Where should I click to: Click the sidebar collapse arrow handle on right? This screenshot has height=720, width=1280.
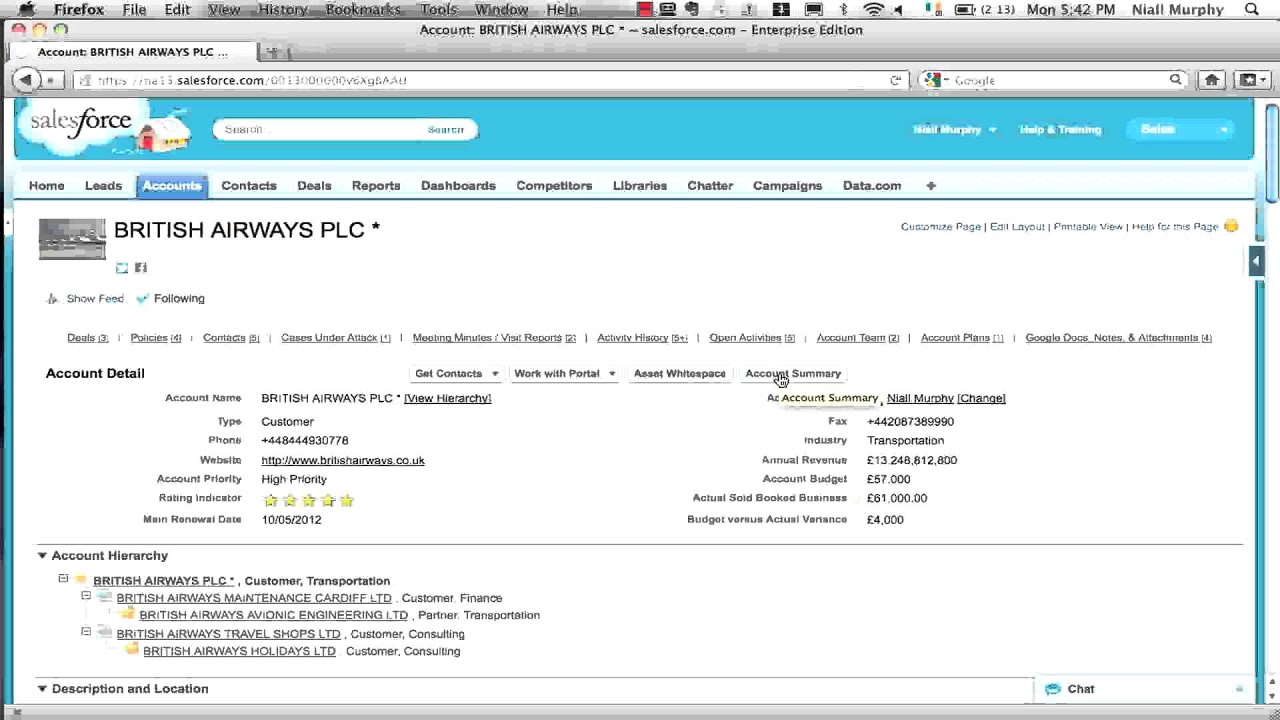pyautogui.click(x=1256, y=261)
